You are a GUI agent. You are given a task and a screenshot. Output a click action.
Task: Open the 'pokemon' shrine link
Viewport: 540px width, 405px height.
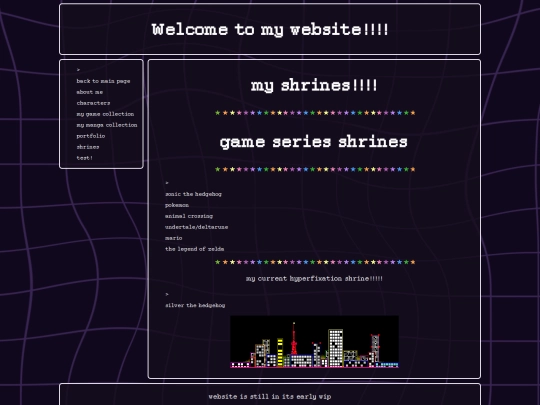pos(177,205)
